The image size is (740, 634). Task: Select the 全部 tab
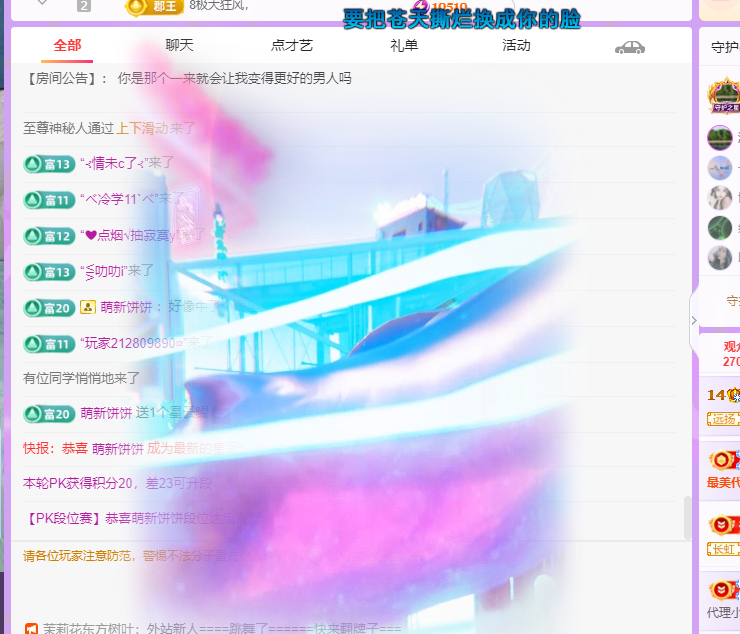[68, 46]
